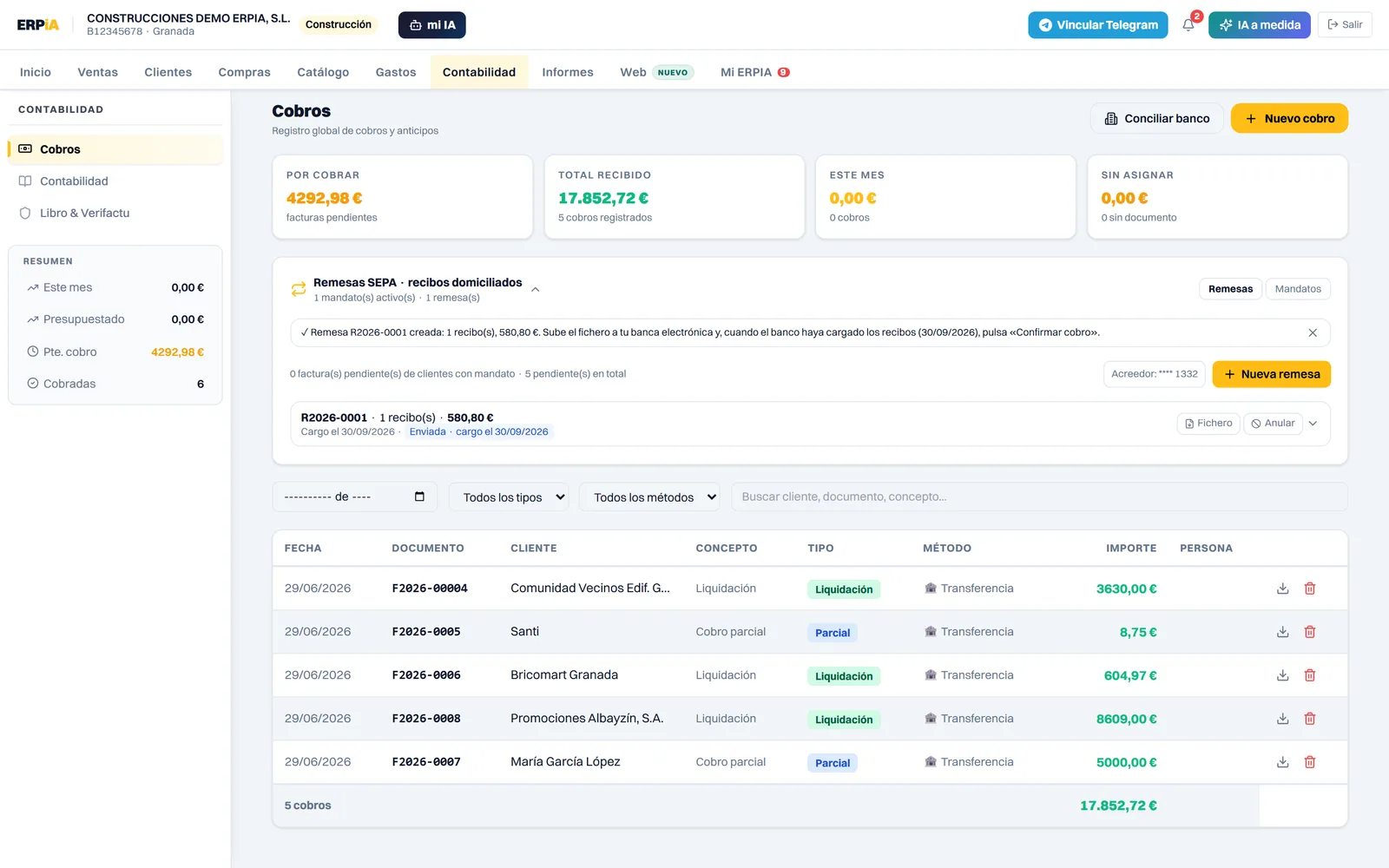Download receipt for Bricomart Granada
This screenshot has width=1389, height=868.
[x=1282, y=675]
